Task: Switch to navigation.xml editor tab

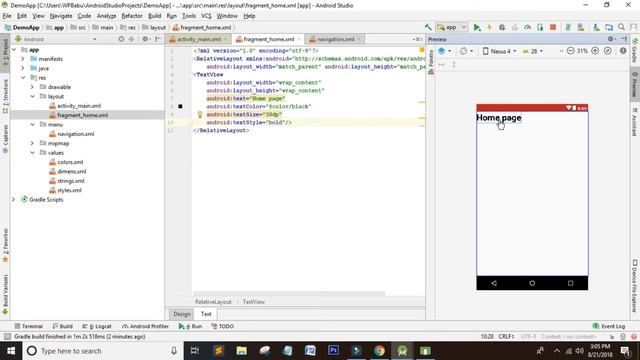Action: (x=336, y=39)
